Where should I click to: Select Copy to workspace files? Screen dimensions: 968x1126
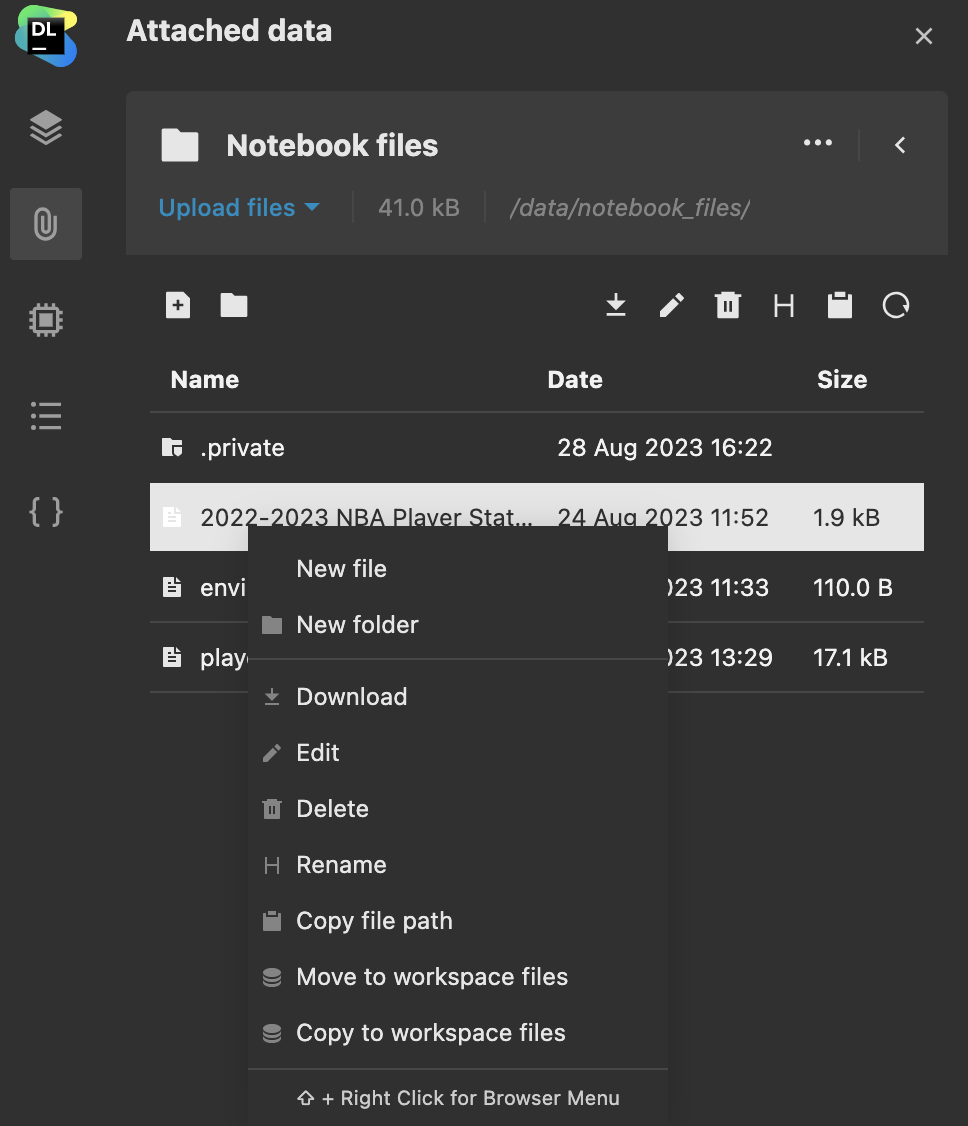430,1033
